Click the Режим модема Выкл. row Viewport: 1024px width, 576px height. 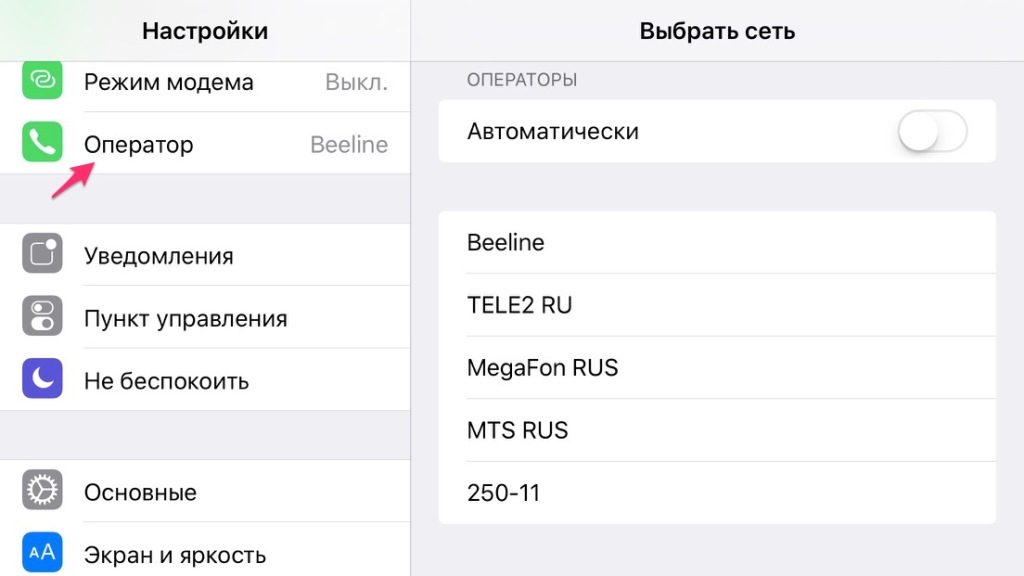[x=200, y=82]
